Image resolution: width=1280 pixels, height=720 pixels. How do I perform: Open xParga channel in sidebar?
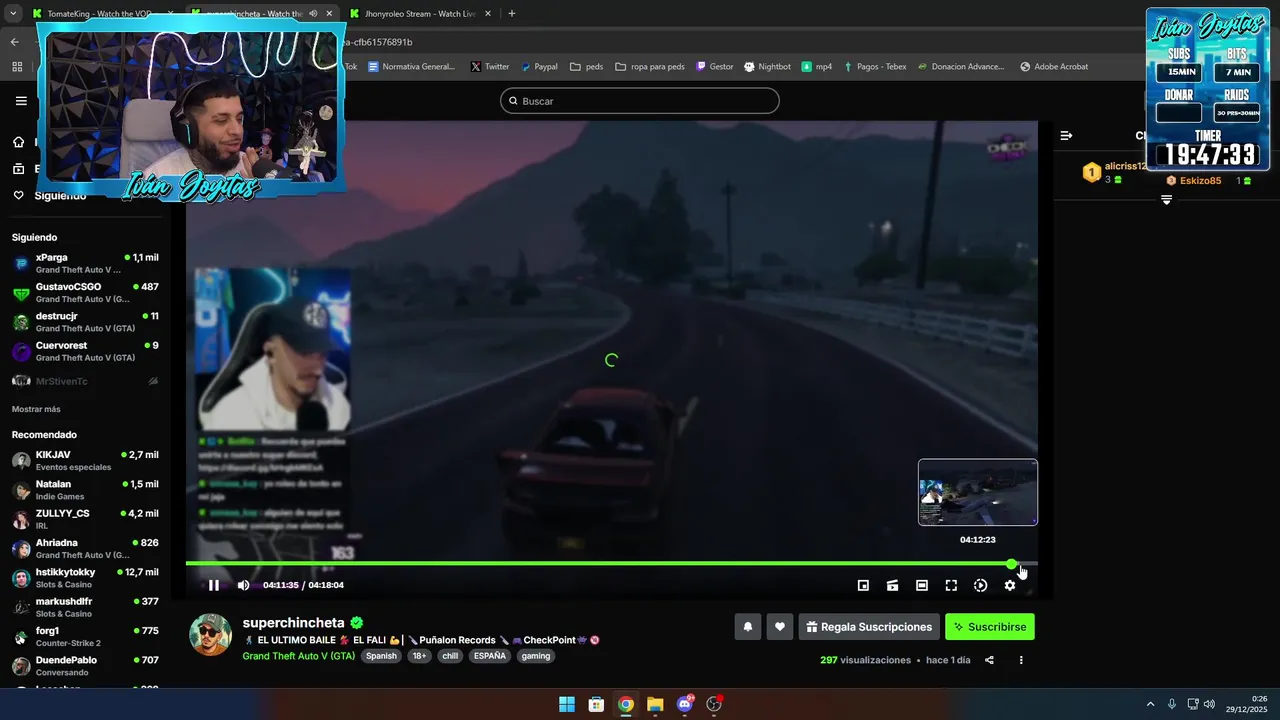click(85, 263)
